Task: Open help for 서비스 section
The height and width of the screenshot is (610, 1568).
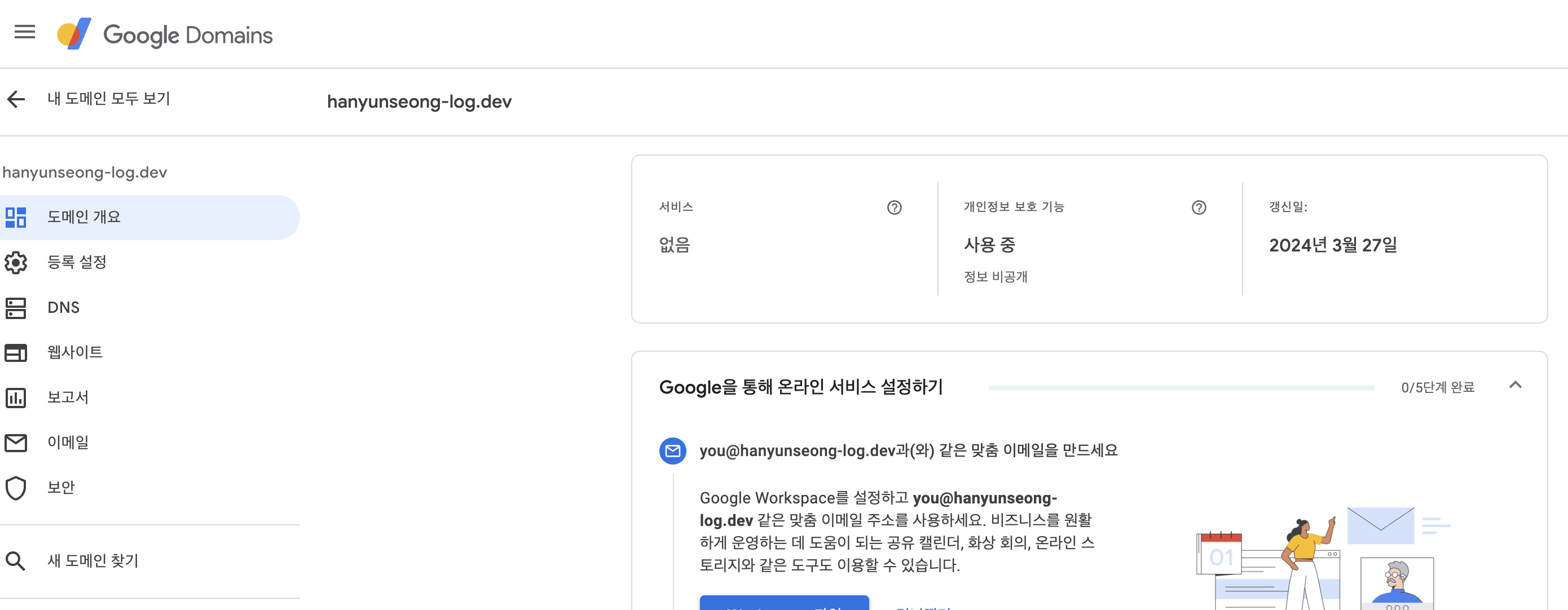Action: click(894, 207)
